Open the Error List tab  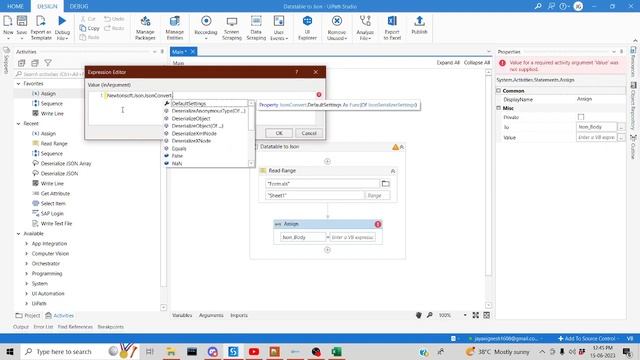pyautogui.click(x=43, y=327)
